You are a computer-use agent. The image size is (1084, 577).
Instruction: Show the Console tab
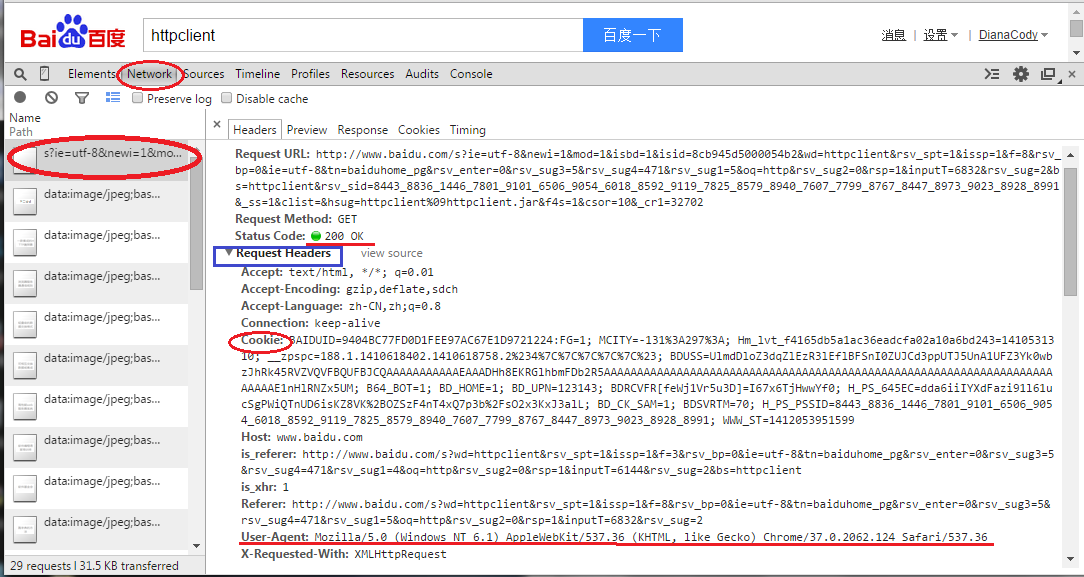(x=471, y=74)
